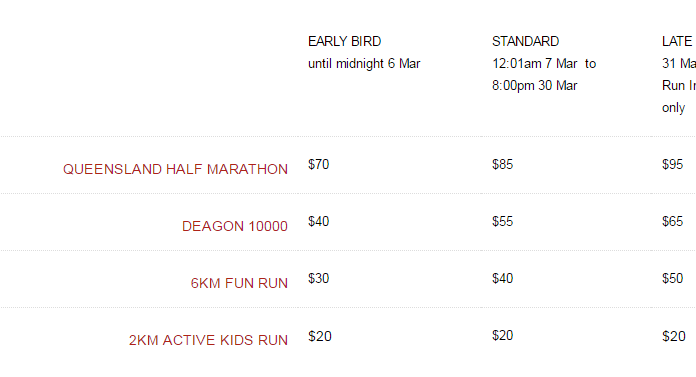Image resolution: width=696 pixels, height=377 pixels.
Task: Open the Queensland Half Marathon link
Action: [175, 169]
